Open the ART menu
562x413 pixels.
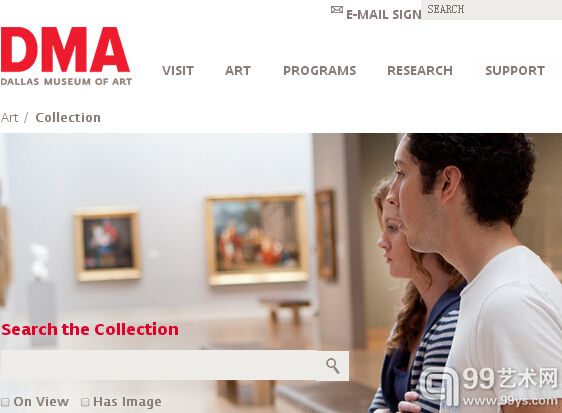point(238,71)
